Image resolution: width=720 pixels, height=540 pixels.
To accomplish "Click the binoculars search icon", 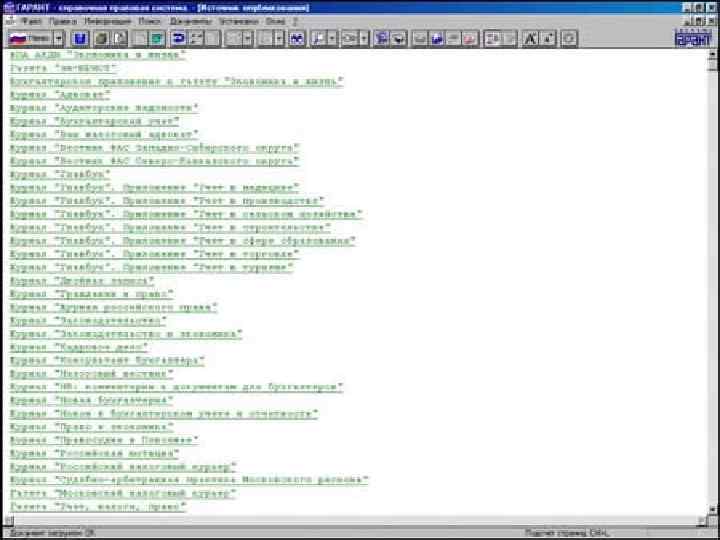I will click(297, 39).
